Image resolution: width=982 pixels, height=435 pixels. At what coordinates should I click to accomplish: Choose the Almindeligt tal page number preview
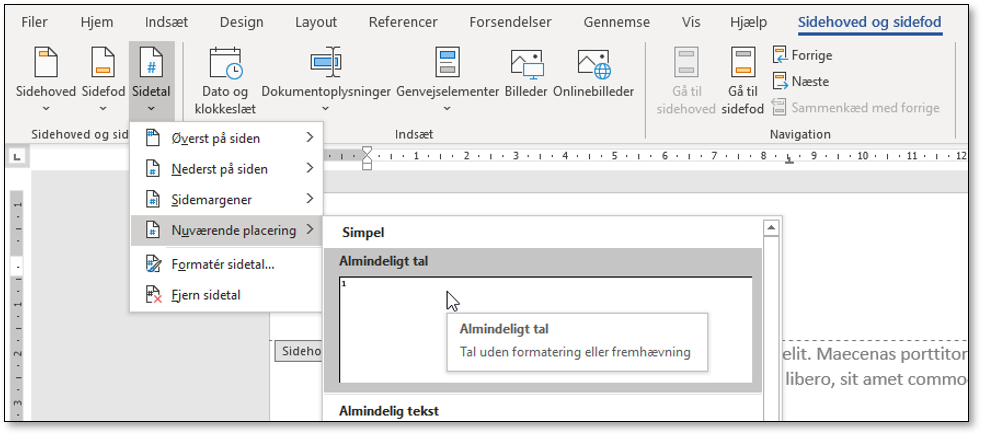(545, 329)
